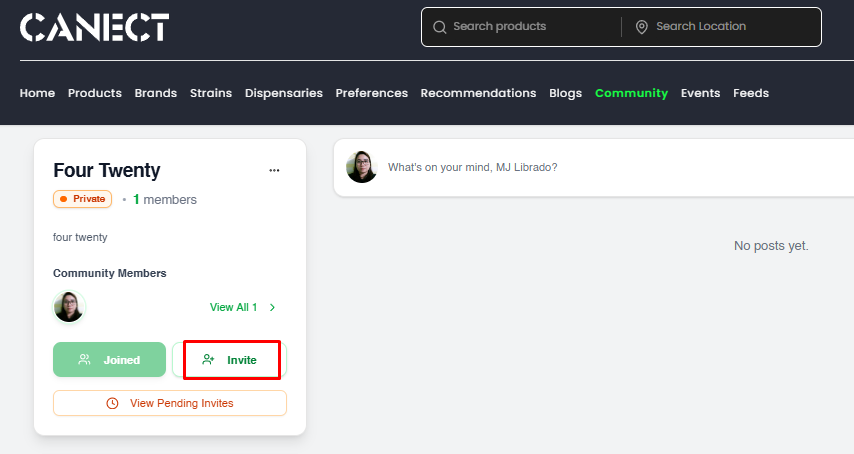The image size is (854, 454).
Task: Open the three-dot community options menu
Action: [x=275, y=171]
